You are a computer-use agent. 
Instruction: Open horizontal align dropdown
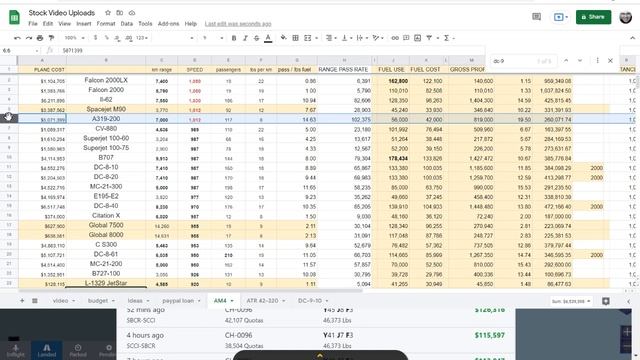point(331,38)
